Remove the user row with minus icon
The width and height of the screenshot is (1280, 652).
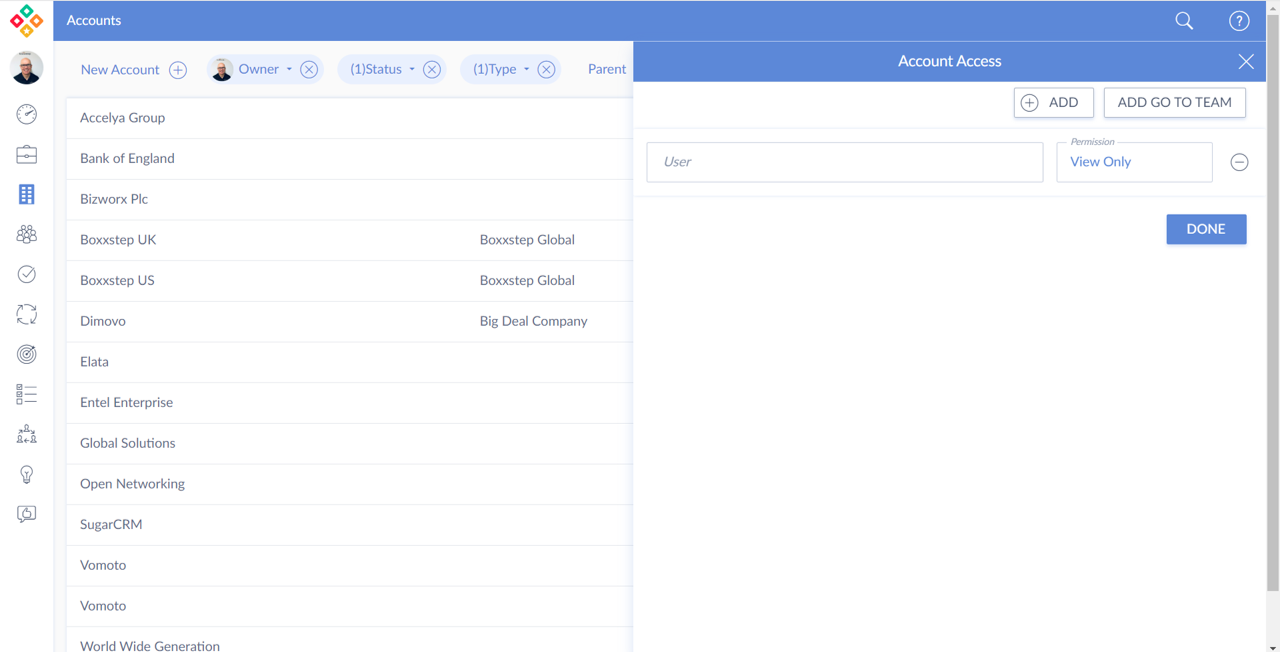coord(1239,162)
